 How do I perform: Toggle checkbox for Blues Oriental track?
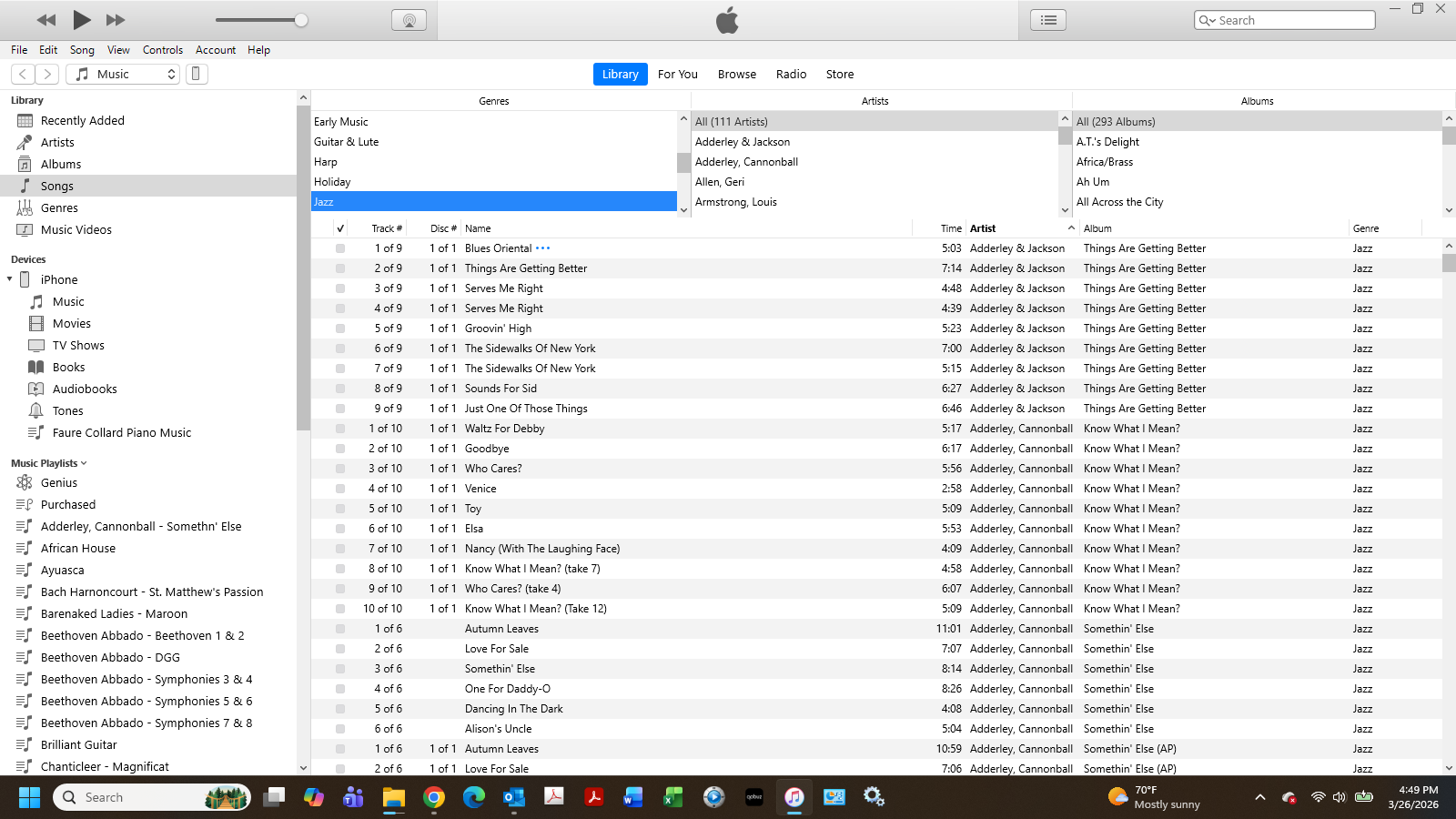(x=340, y=248)
